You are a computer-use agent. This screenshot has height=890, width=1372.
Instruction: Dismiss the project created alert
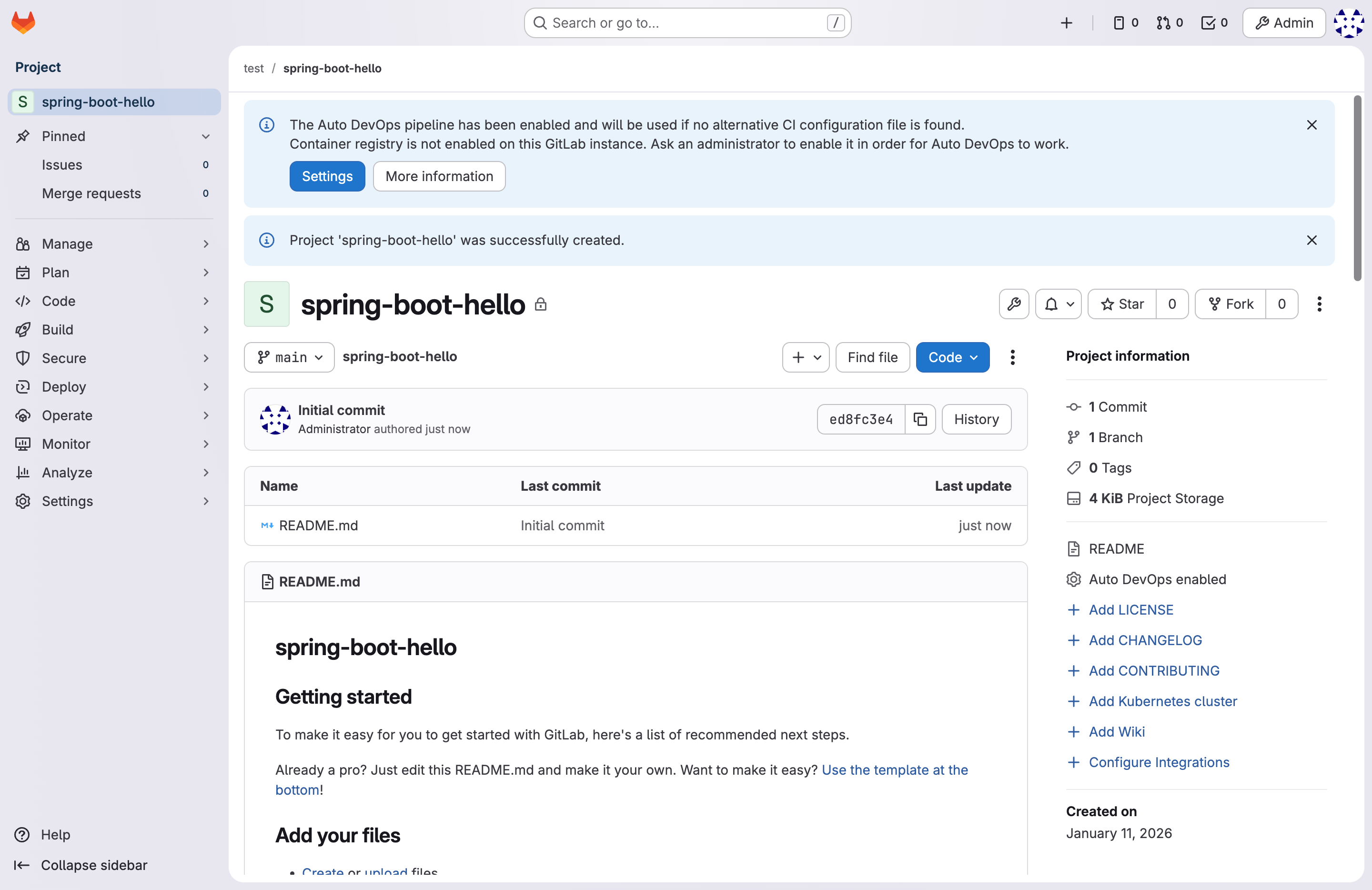tap(1311, 240)
